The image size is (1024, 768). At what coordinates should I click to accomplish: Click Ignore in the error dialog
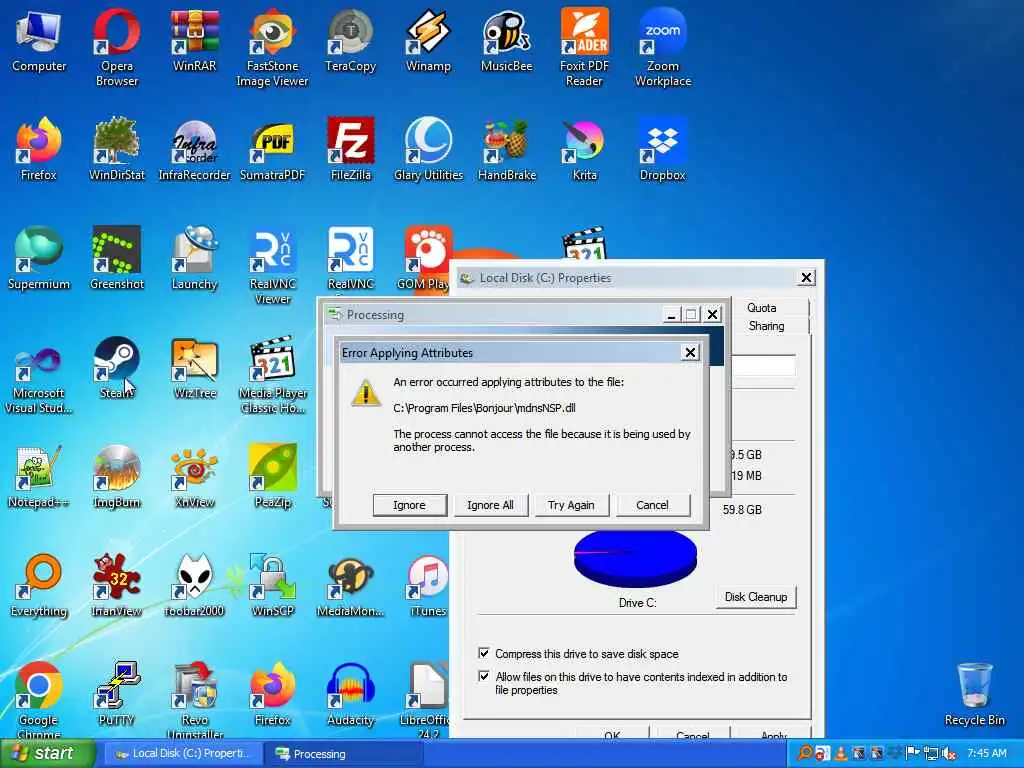click(409, 505)
